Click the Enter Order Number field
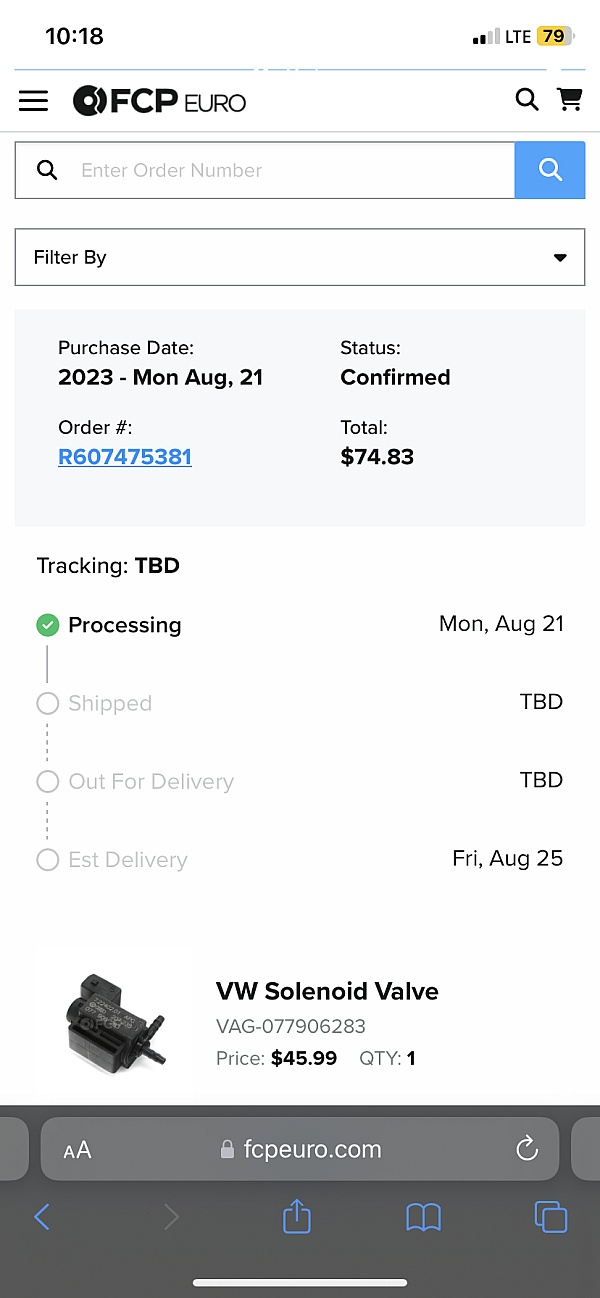 click(290, 170)
